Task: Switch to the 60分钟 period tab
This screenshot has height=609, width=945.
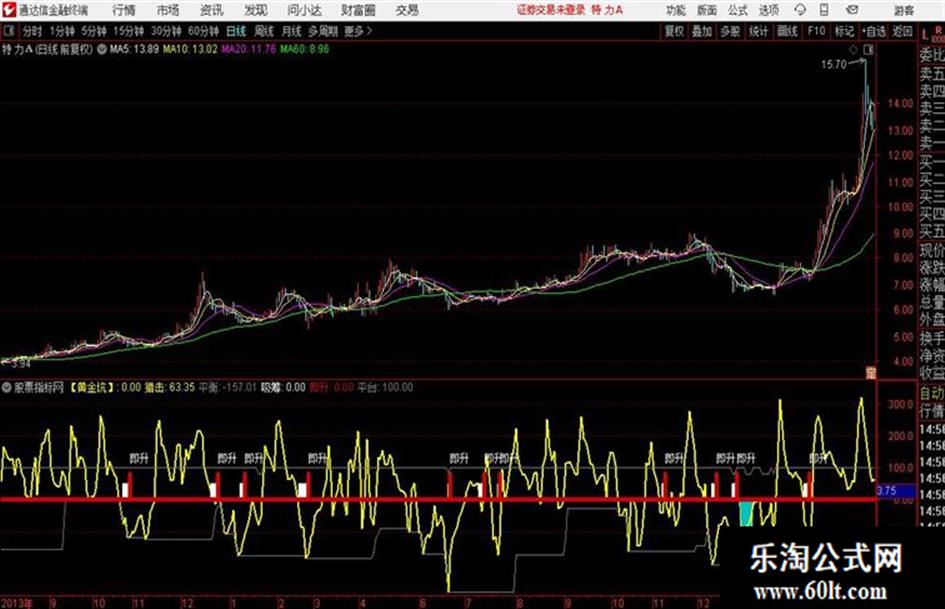Action: 203,31
